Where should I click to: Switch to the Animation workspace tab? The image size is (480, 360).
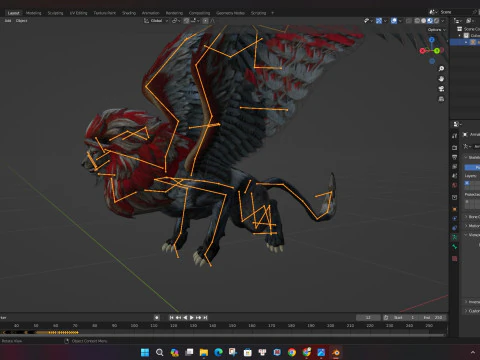151,13
